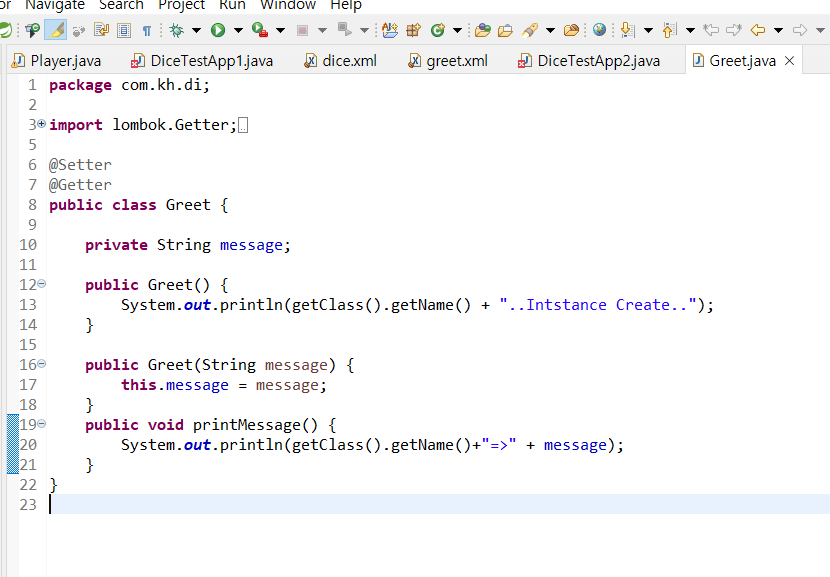Toggle Block Selection Mode icon
The width and height of the screenshot is (830, 577).
(x=124, y=30)
